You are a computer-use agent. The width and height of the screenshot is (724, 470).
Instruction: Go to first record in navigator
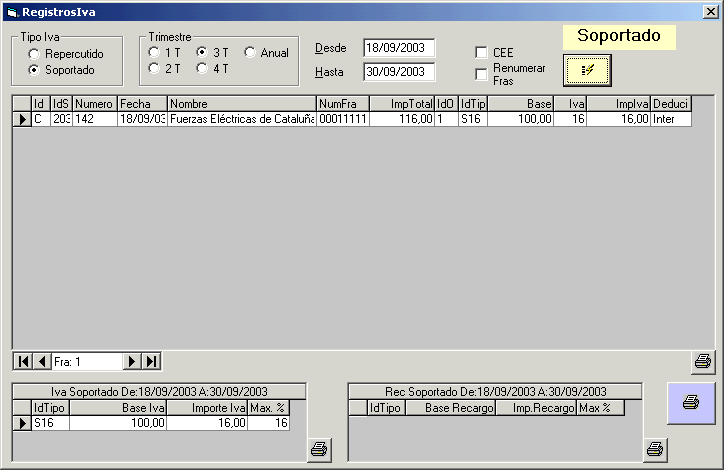tap(23, 361)
